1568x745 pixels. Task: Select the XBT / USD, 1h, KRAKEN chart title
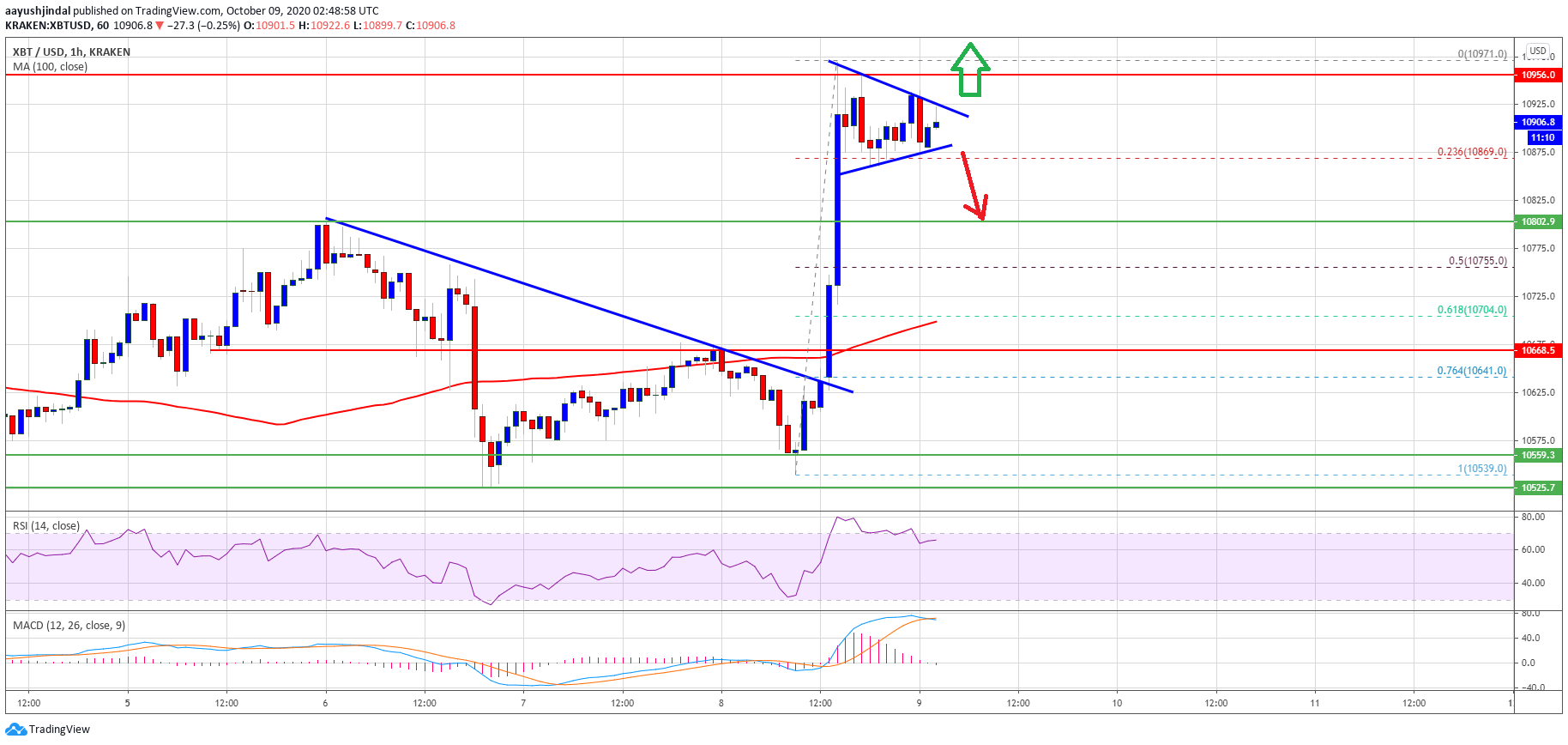tap(71, 52)
